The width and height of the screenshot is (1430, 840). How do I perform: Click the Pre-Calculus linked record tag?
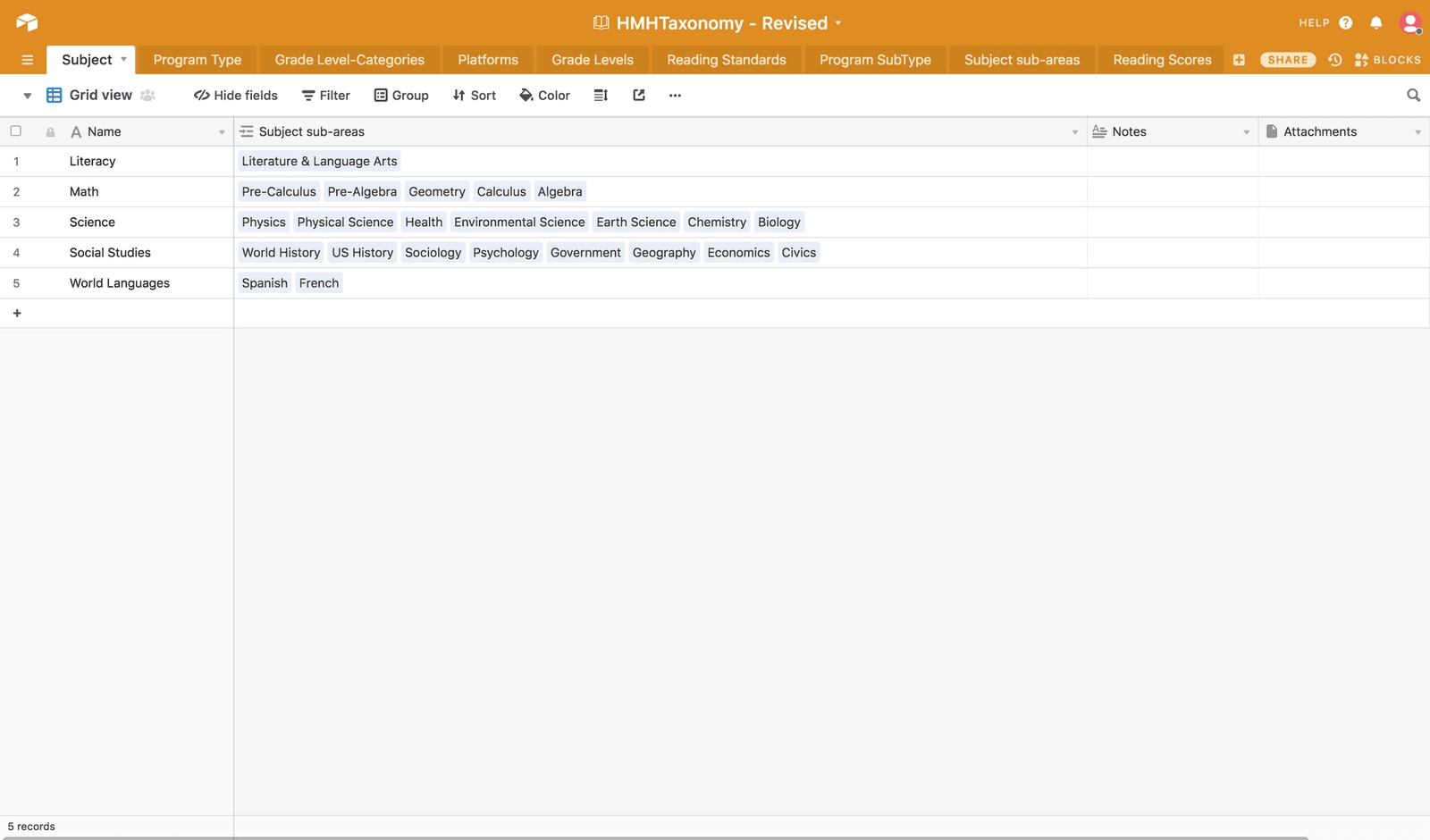279,192
